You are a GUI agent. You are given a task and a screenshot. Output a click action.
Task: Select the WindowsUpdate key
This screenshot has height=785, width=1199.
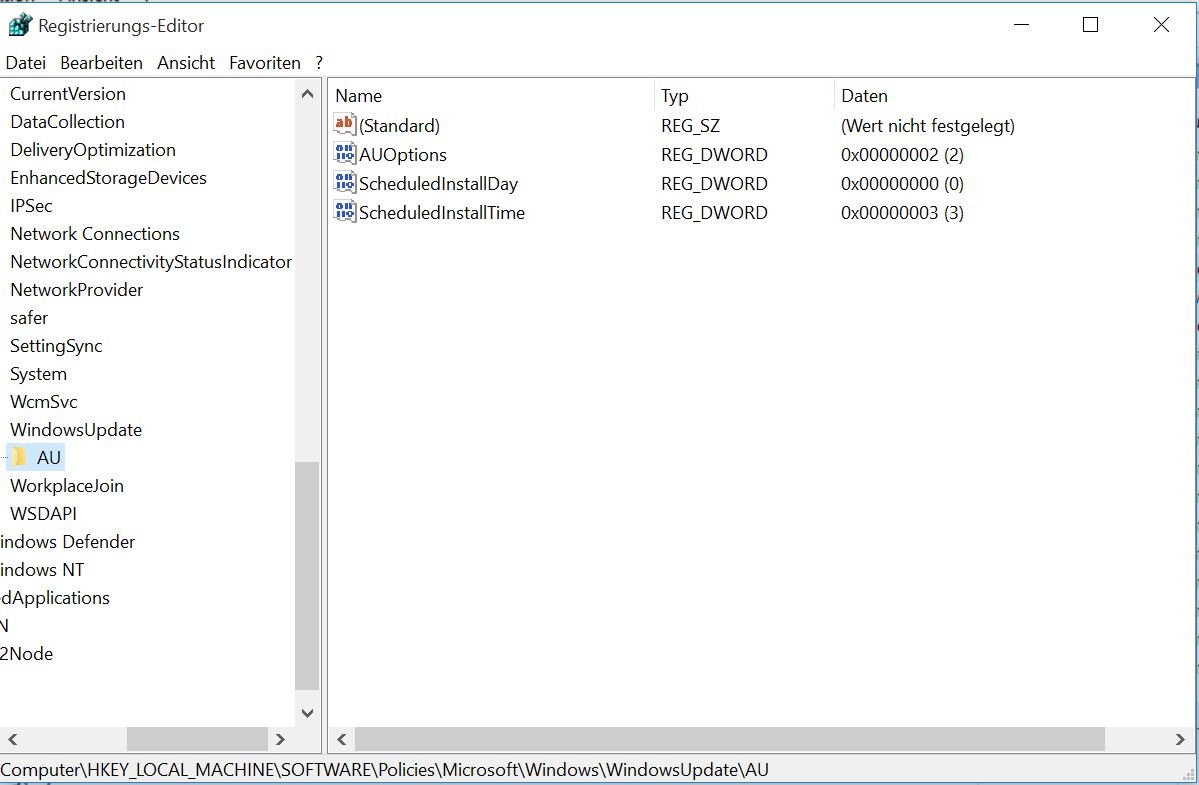pyautogui.click(x=76, y=430)
